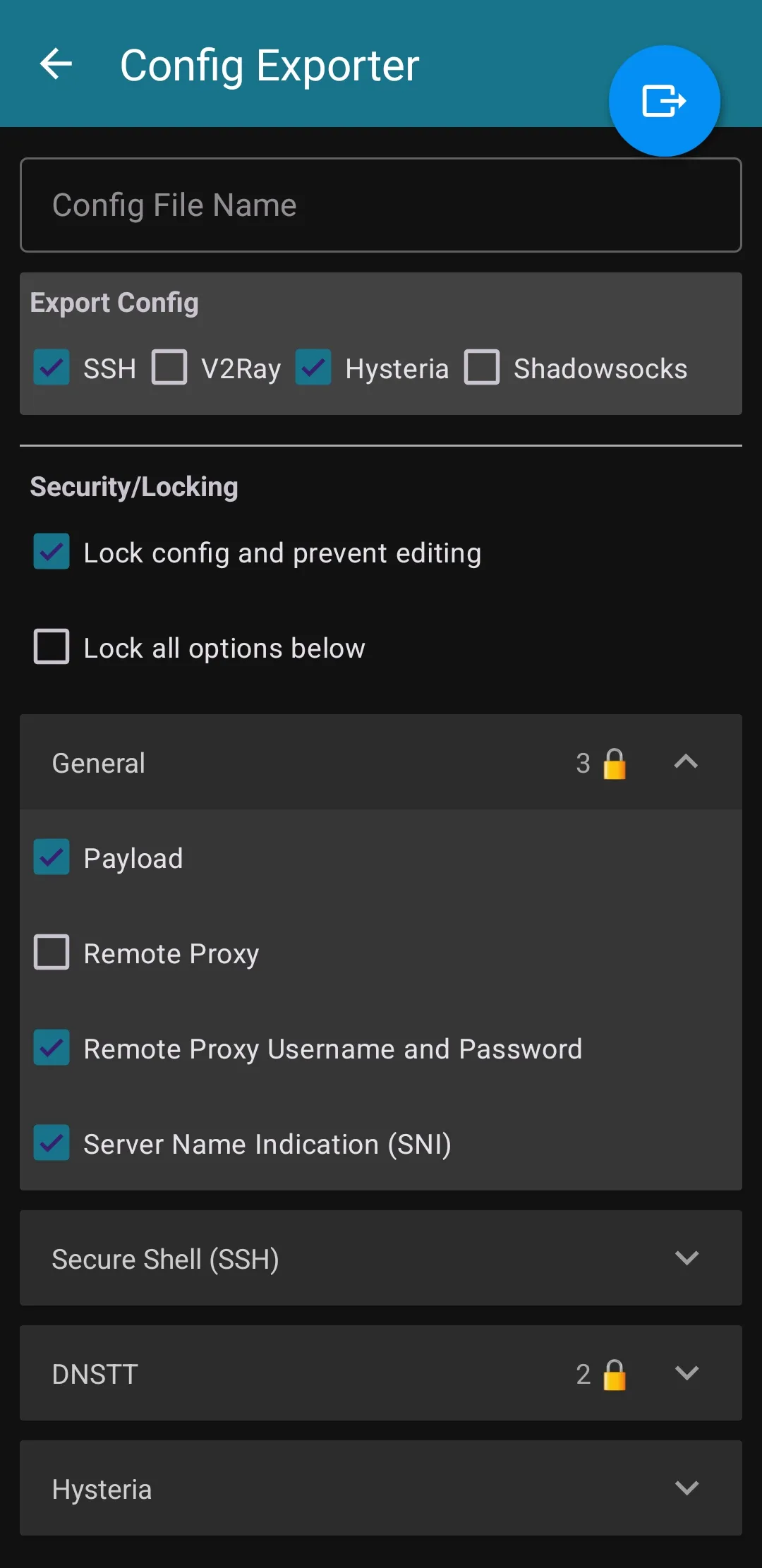
Task: Uncheck Server Name Indication (SNI)
Action: pyautogui.click(x=51, y=1144)
